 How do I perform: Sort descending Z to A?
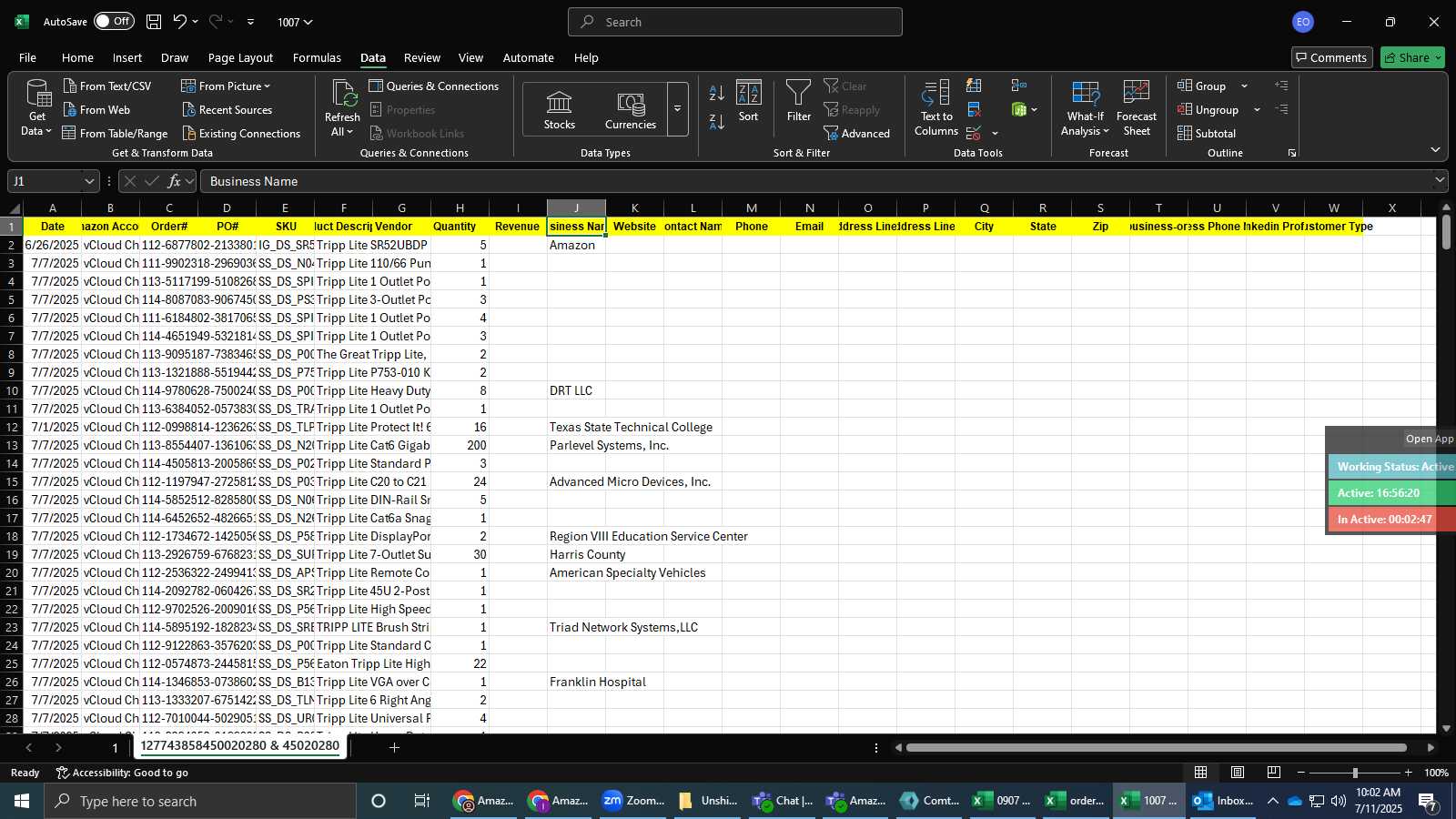(716, 122)
